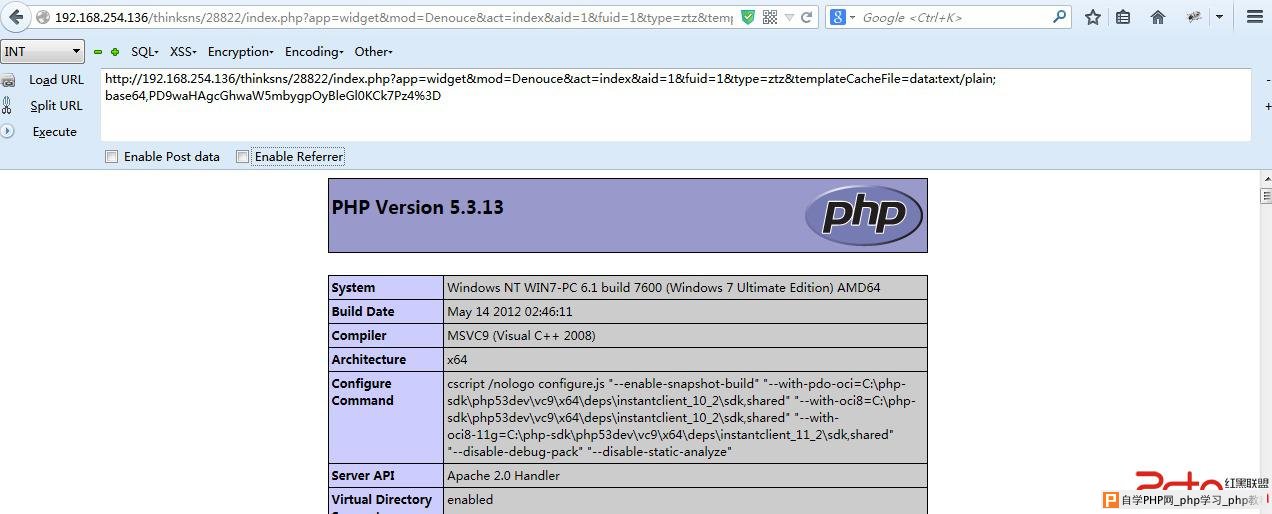Go back with the browser Back arrow
Screen dimensions: 1272x514
(x=16, y=17)
